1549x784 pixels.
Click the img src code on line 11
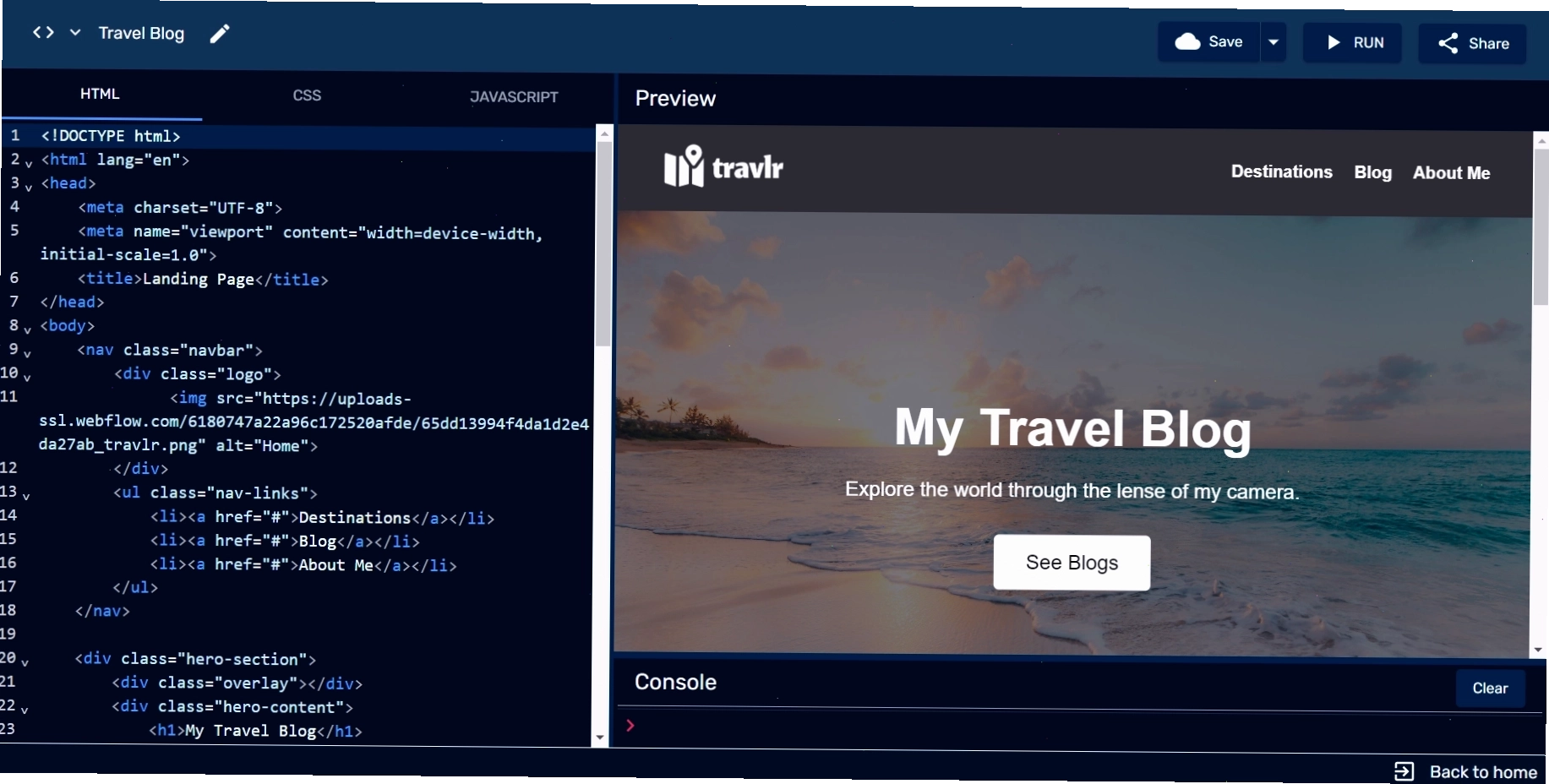coord(314,422)
